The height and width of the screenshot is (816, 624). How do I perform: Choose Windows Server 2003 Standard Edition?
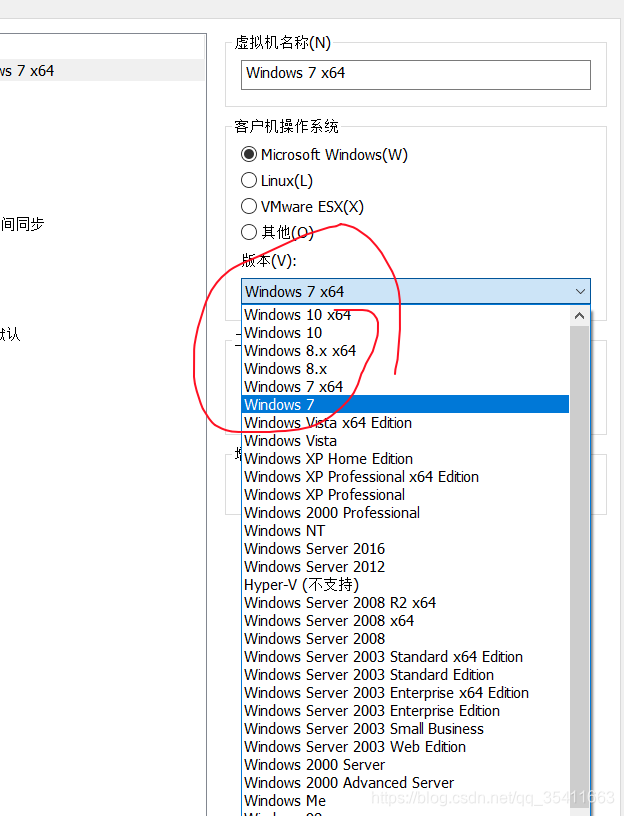pos(406,674)
